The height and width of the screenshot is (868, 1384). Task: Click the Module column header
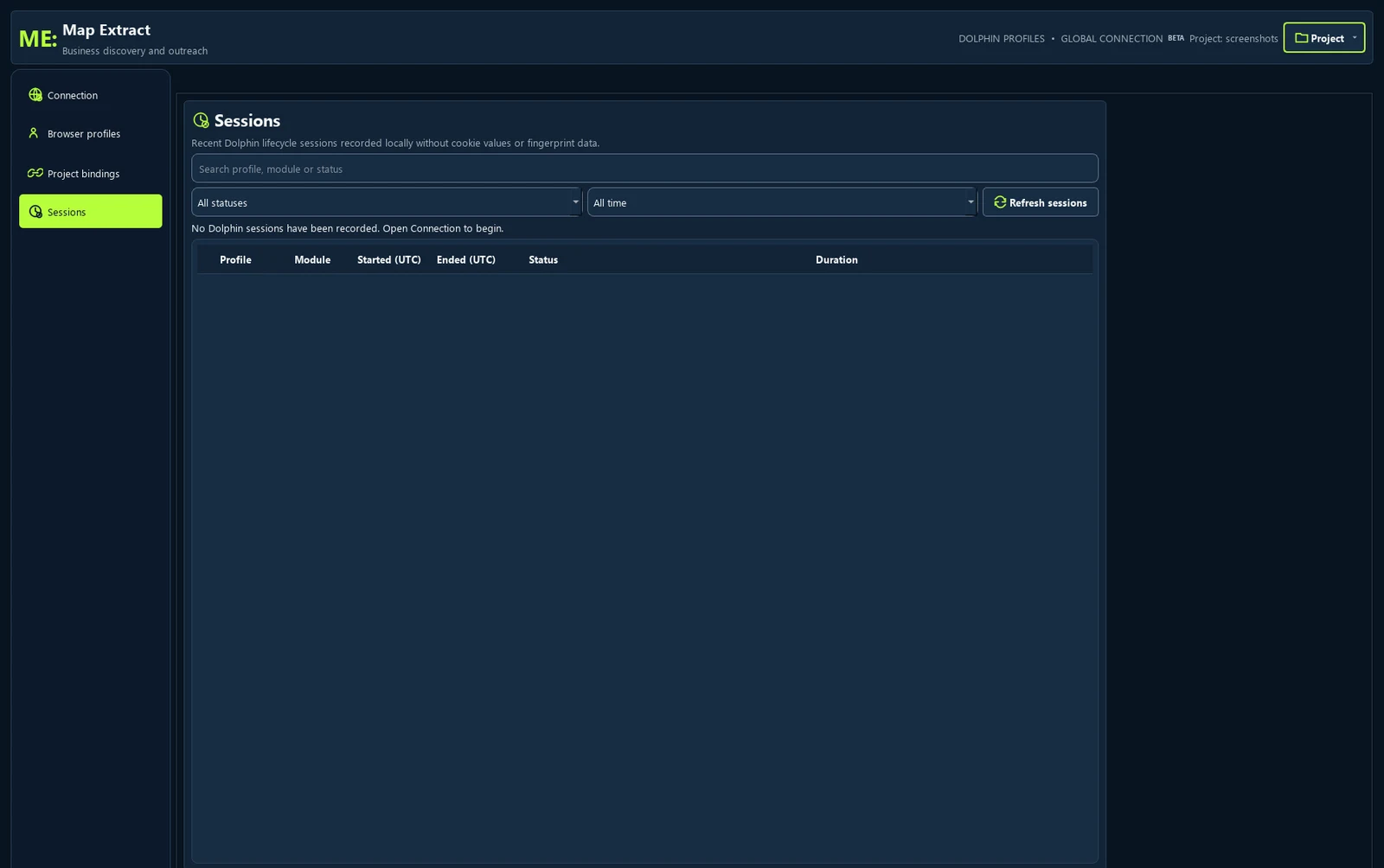coord(312,259)
